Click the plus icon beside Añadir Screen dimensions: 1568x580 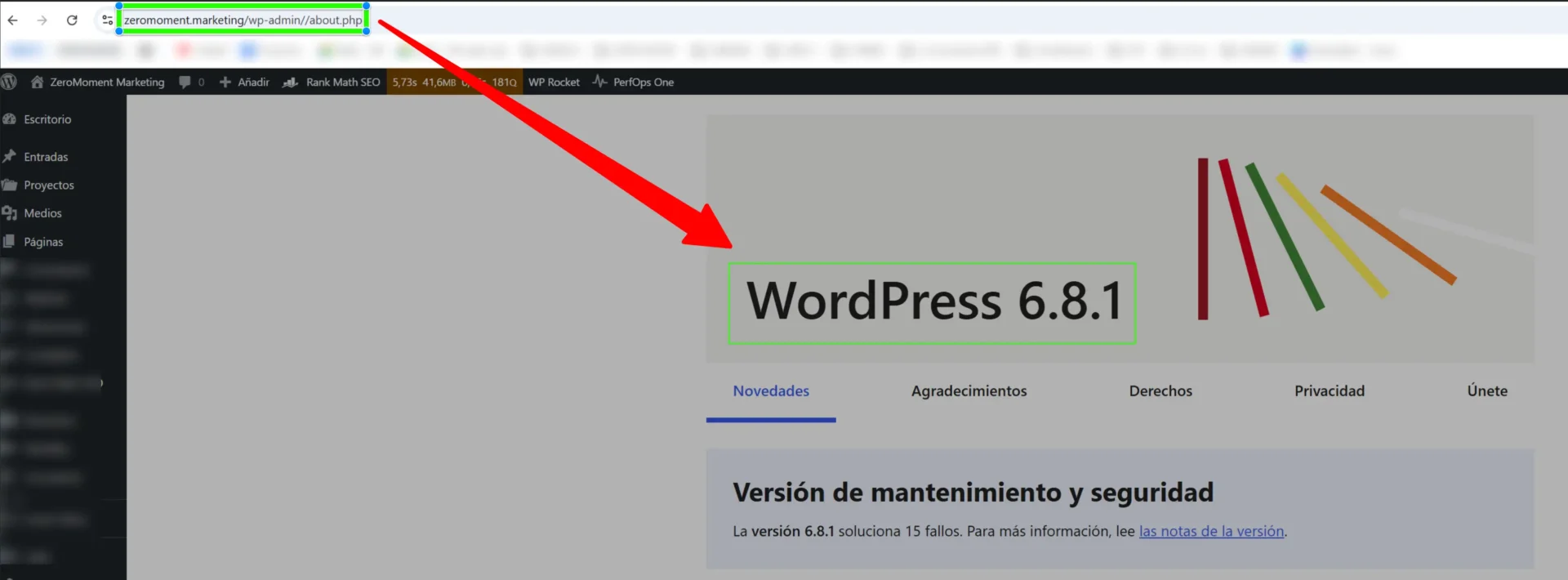pos(225,82)
